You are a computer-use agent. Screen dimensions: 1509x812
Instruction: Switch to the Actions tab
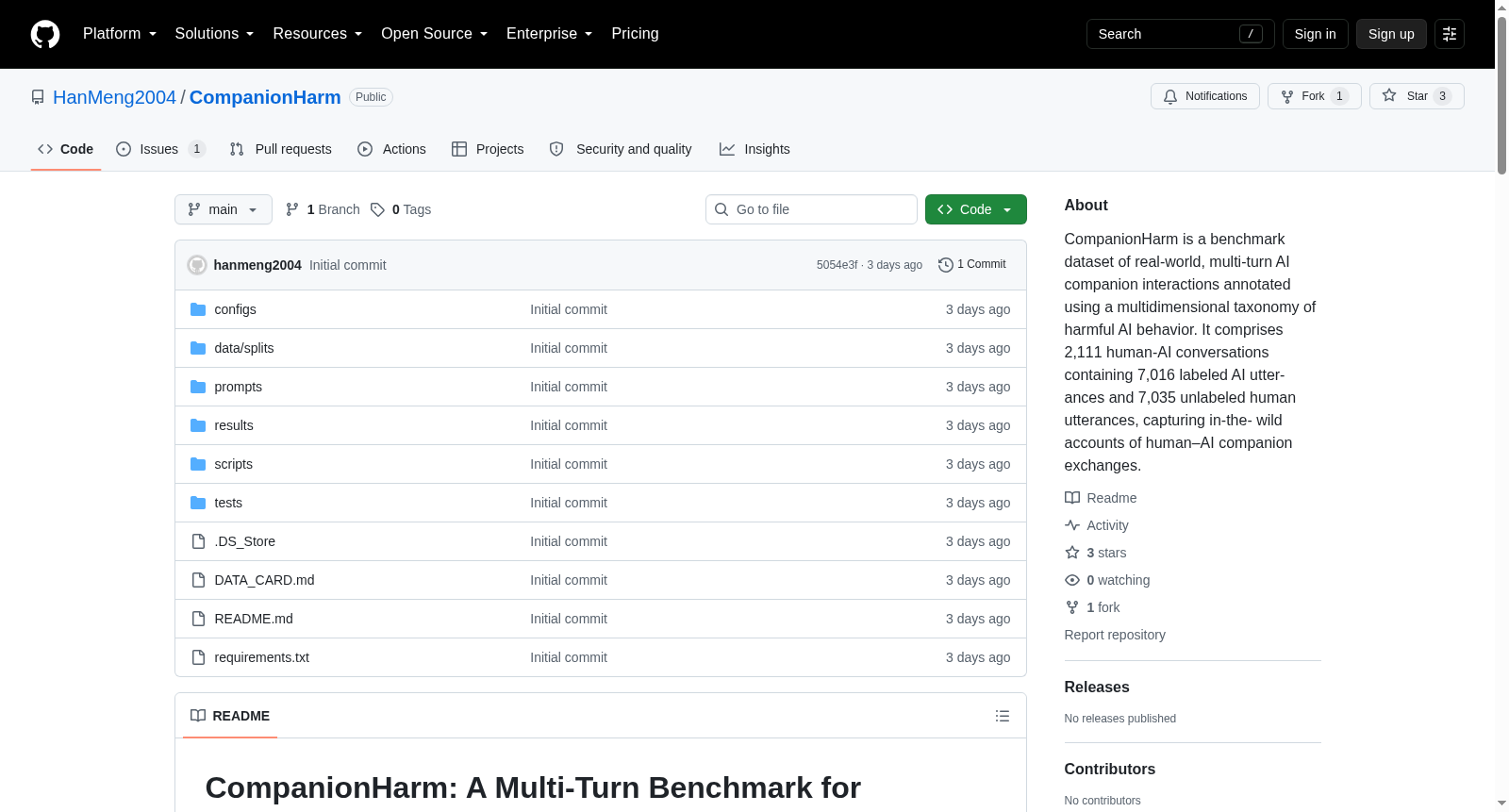pos(391,149)
